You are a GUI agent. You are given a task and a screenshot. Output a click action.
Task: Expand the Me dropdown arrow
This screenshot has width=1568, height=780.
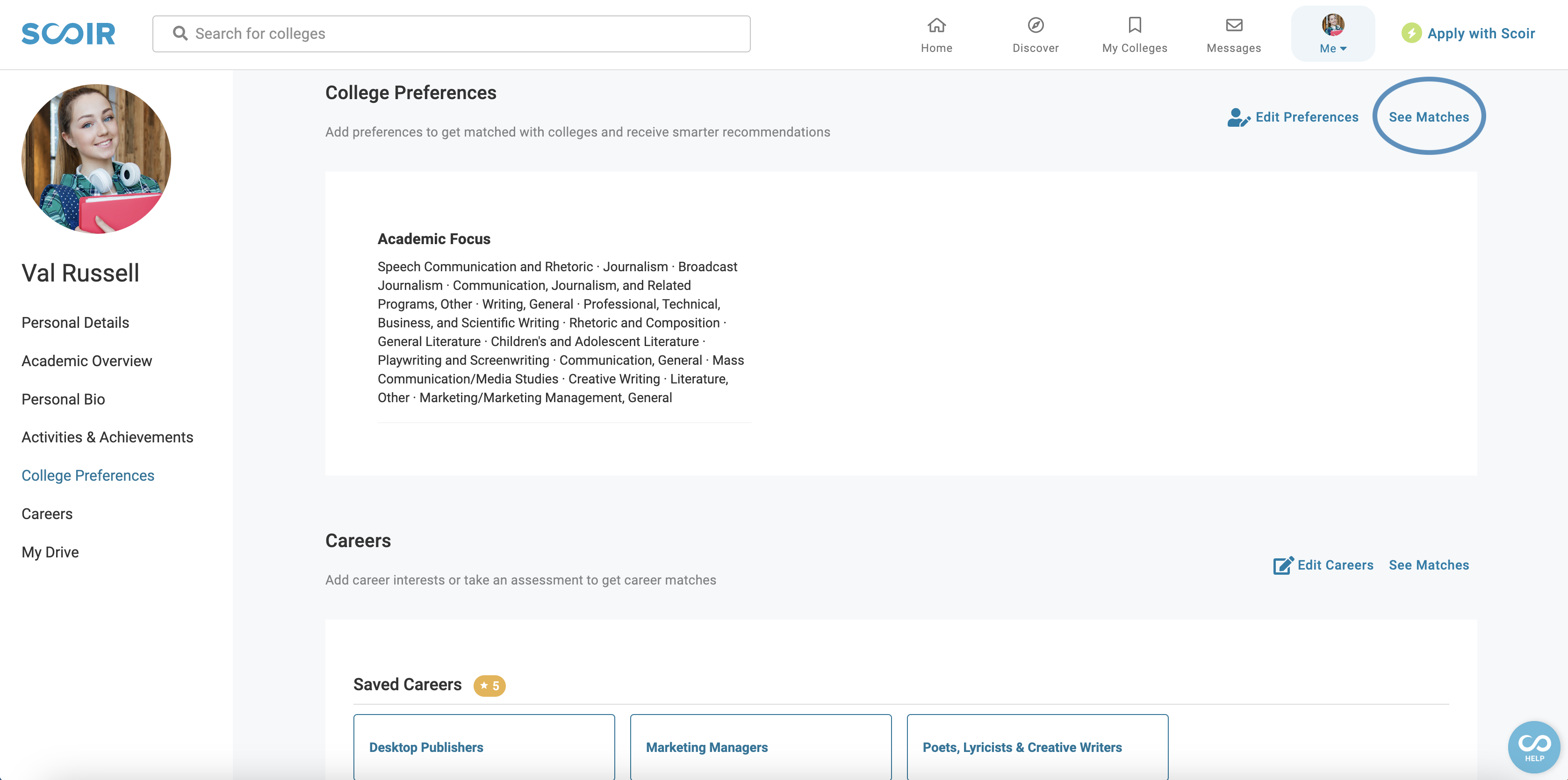point(1344,49)
